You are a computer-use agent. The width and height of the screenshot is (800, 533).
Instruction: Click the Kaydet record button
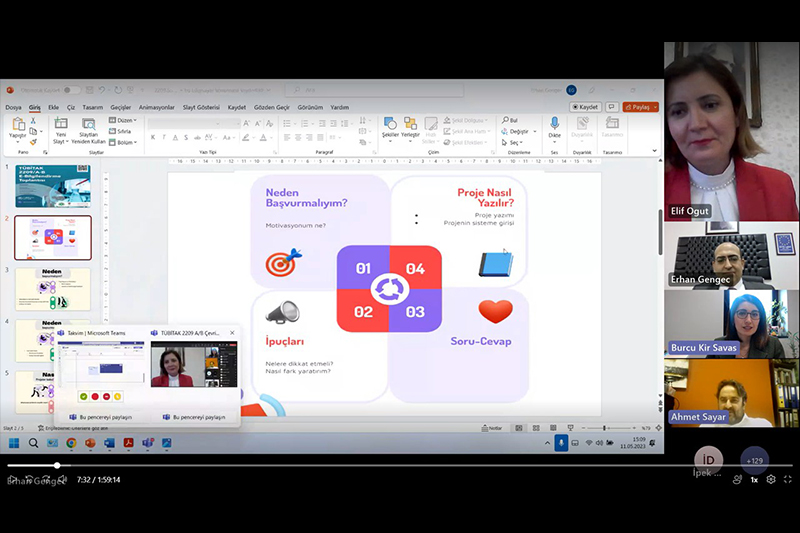[584, 107]
